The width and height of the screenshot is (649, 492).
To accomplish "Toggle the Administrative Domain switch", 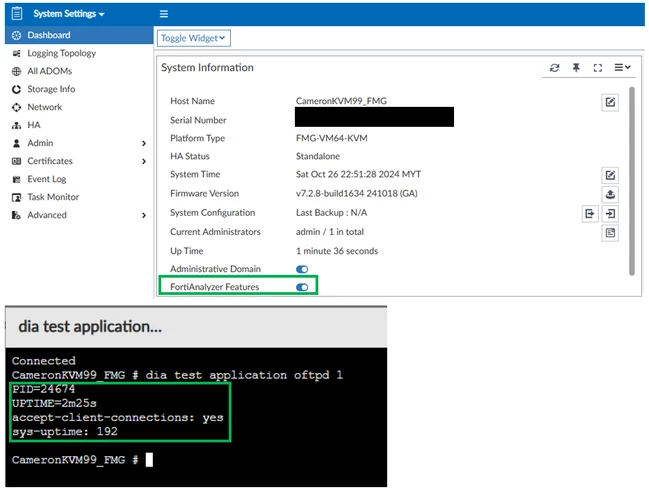I will pos(302,269).
